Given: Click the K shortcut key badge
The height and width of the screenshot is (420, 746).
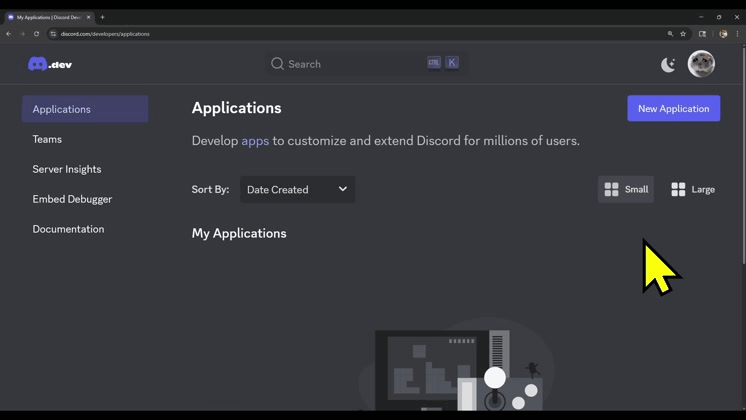Looking at the screenshot, I should click(452, 62).
